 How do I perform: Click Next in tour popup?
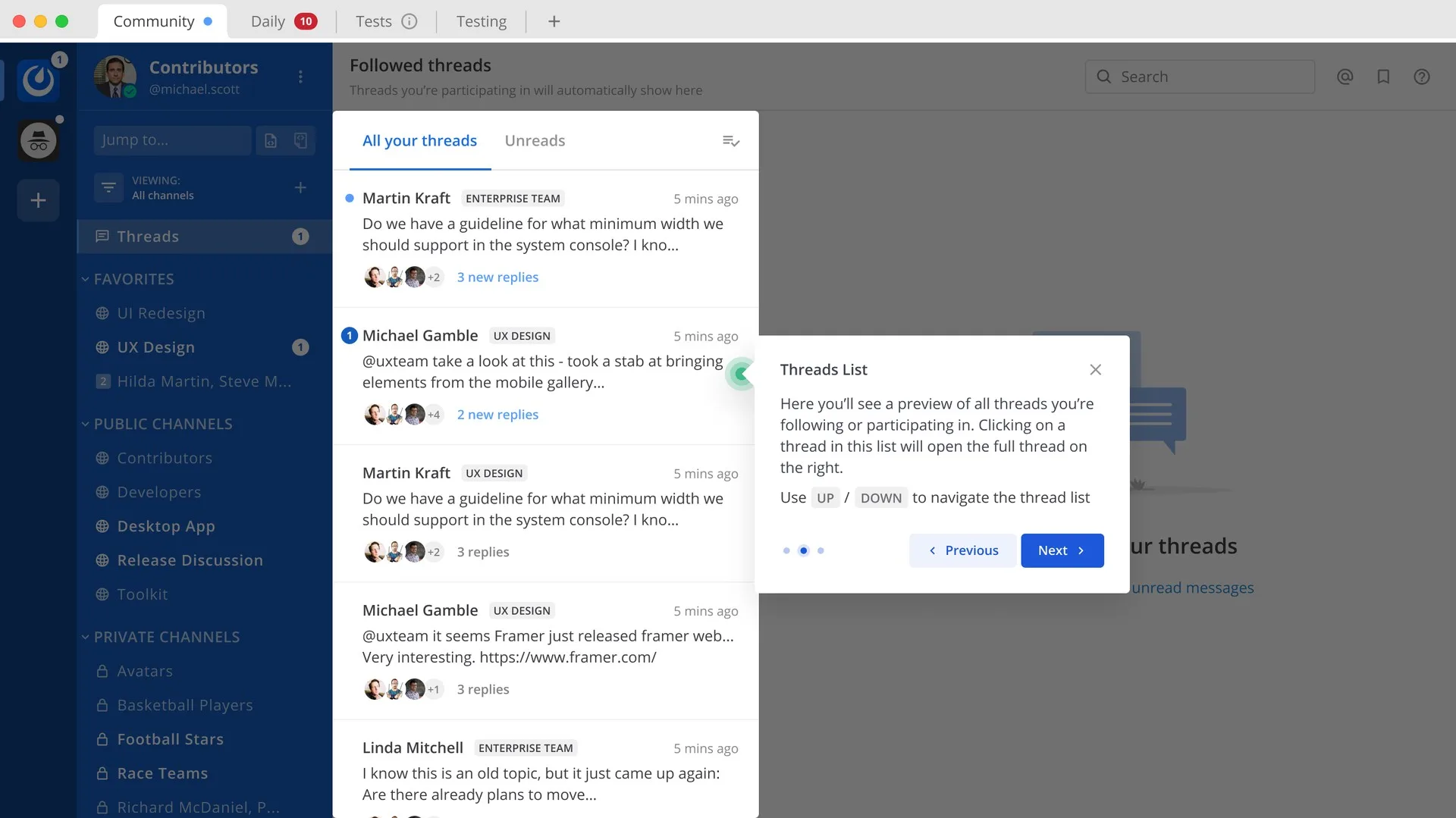1062,550
